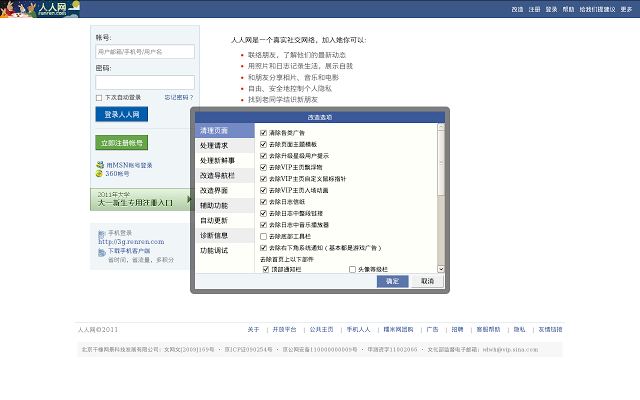
Task: Open footer link 糯米网团购
Action: coord(398,329)
